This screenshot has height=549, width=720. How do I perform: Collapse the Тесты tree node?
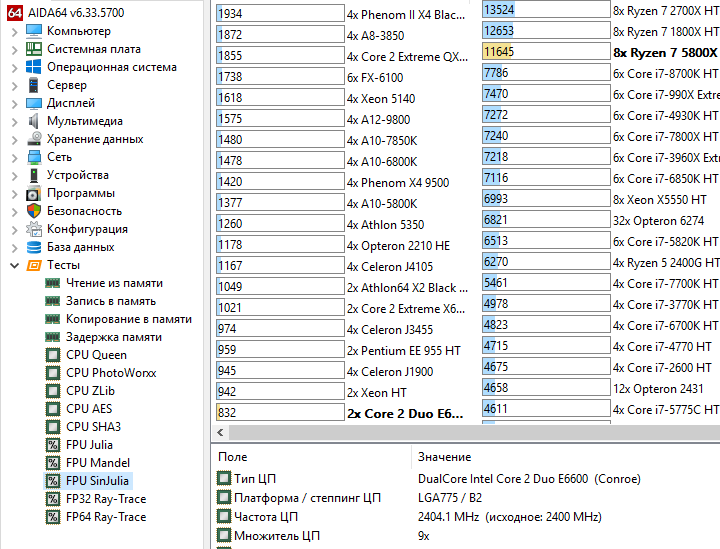14,265
